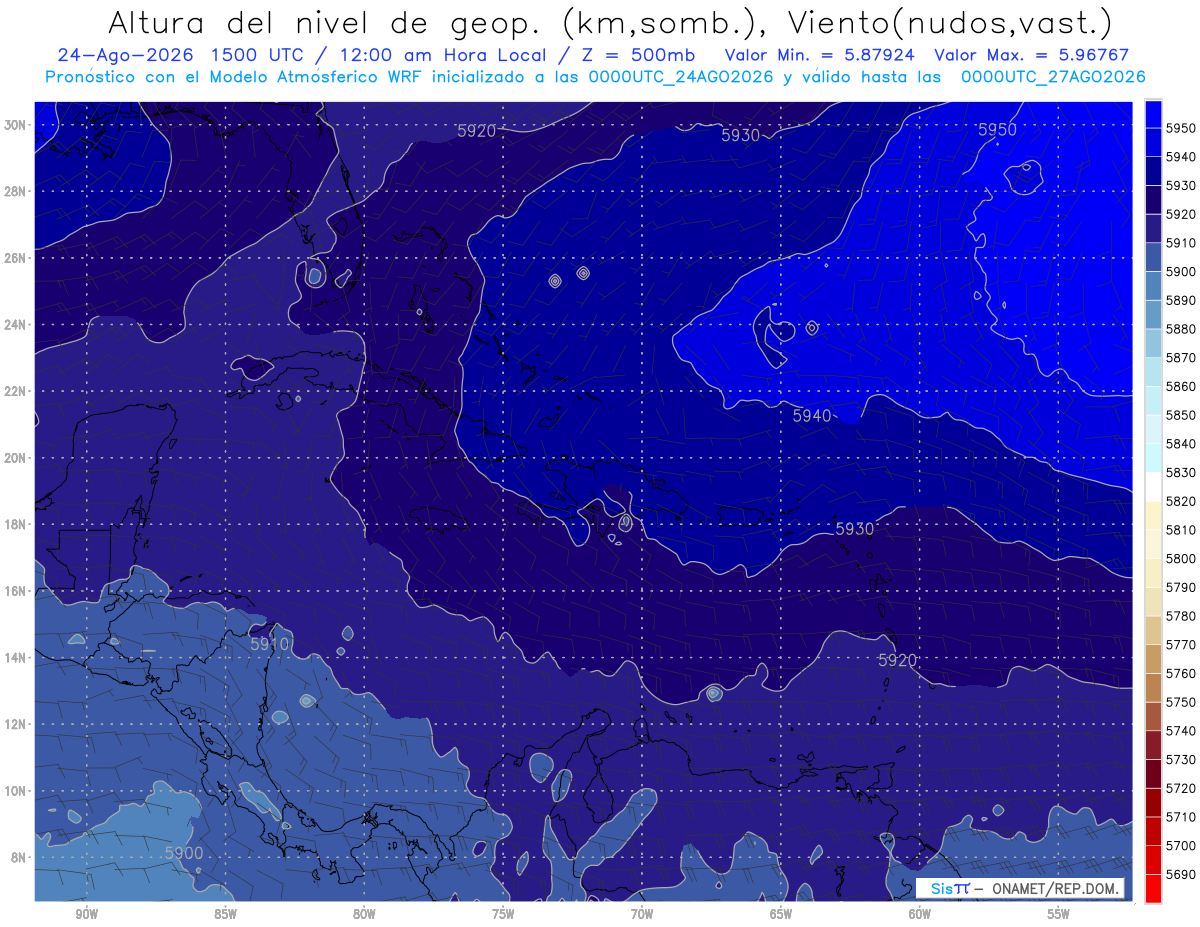1200x927 pixels.
Task: Click the 12N latitude axis label
Action: 14,724
